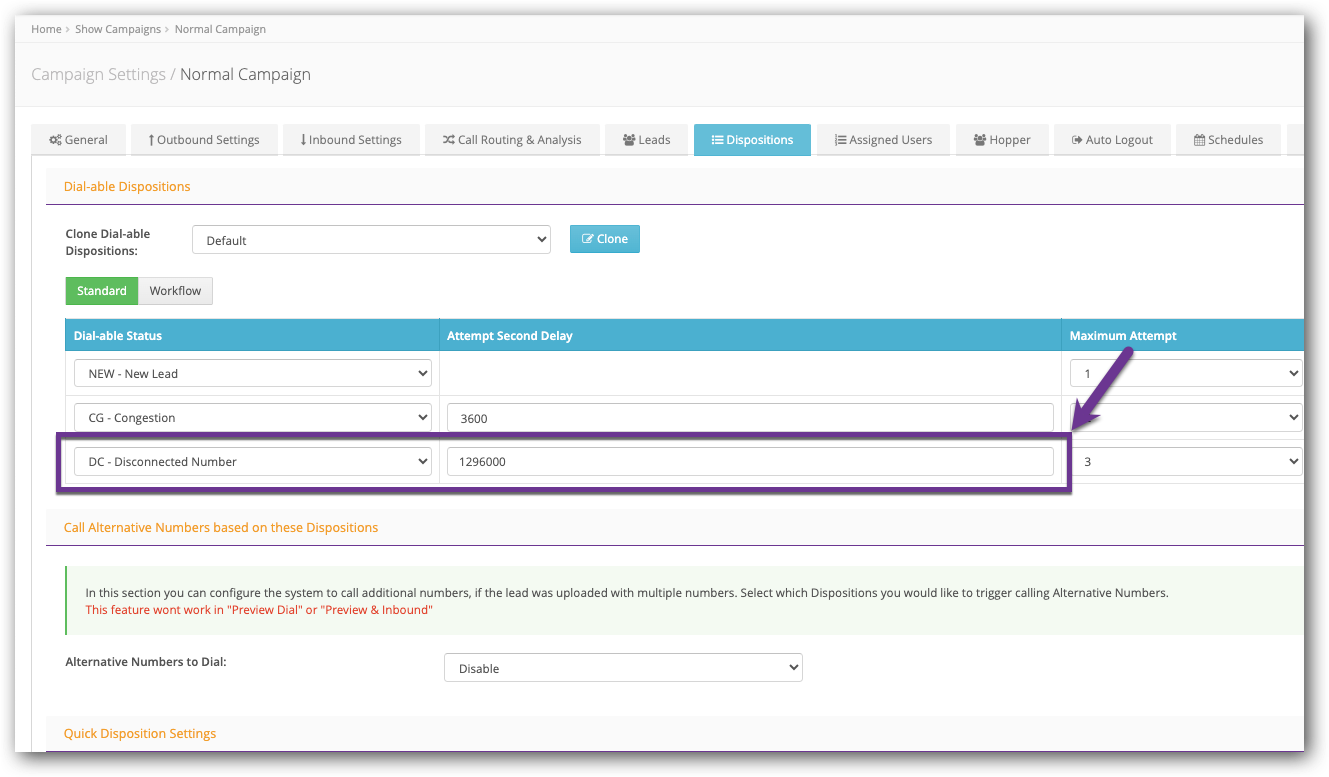Open Clone Dial-able Dispositions Default dropdown
Screen dimensions: 1329x777
(371, 240)
